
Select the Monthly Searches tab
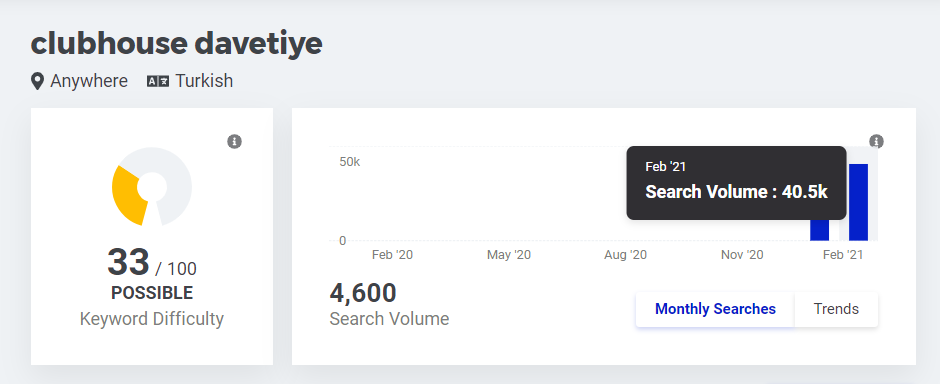pyautogui.click(x=715, y=309)
